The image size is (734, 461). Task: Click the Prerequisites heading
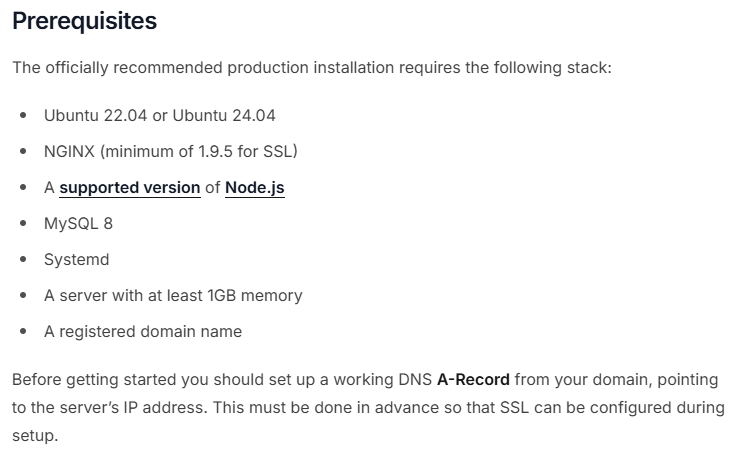84,21
